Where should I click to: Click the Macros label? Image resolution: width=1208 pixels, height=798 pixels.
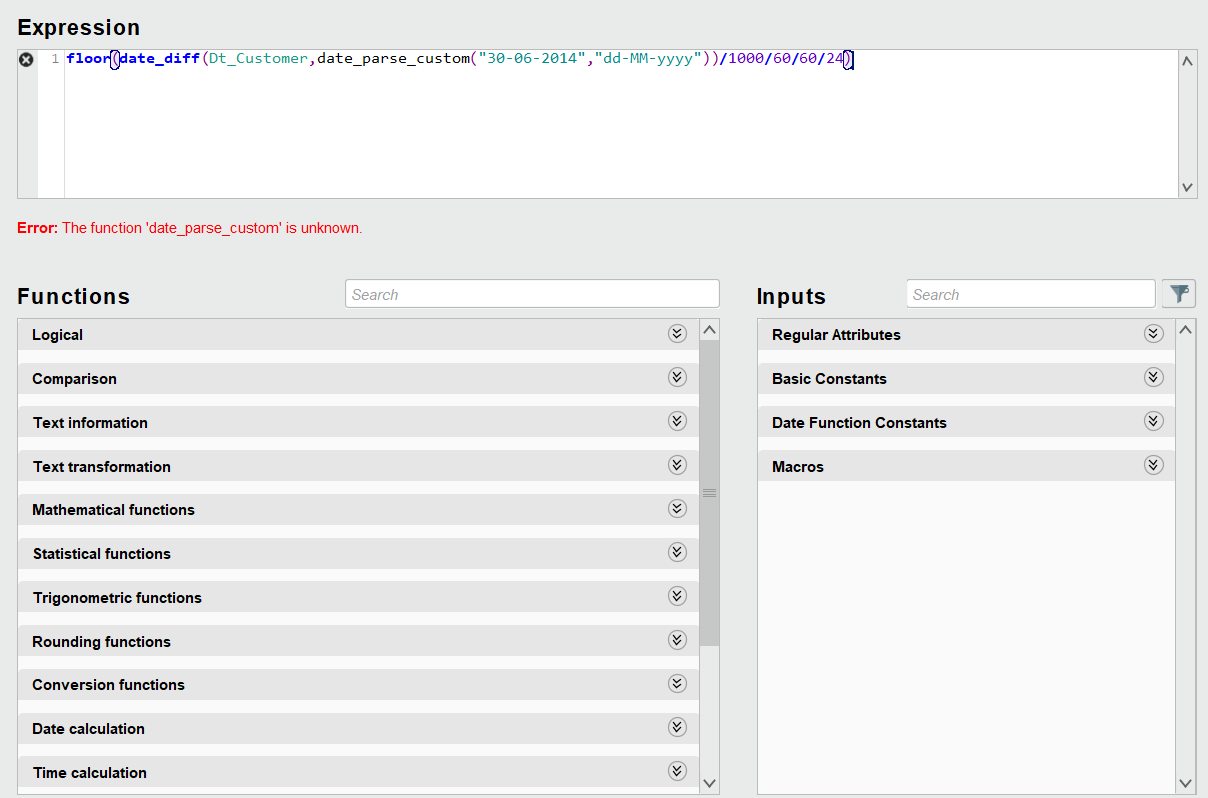798,467
